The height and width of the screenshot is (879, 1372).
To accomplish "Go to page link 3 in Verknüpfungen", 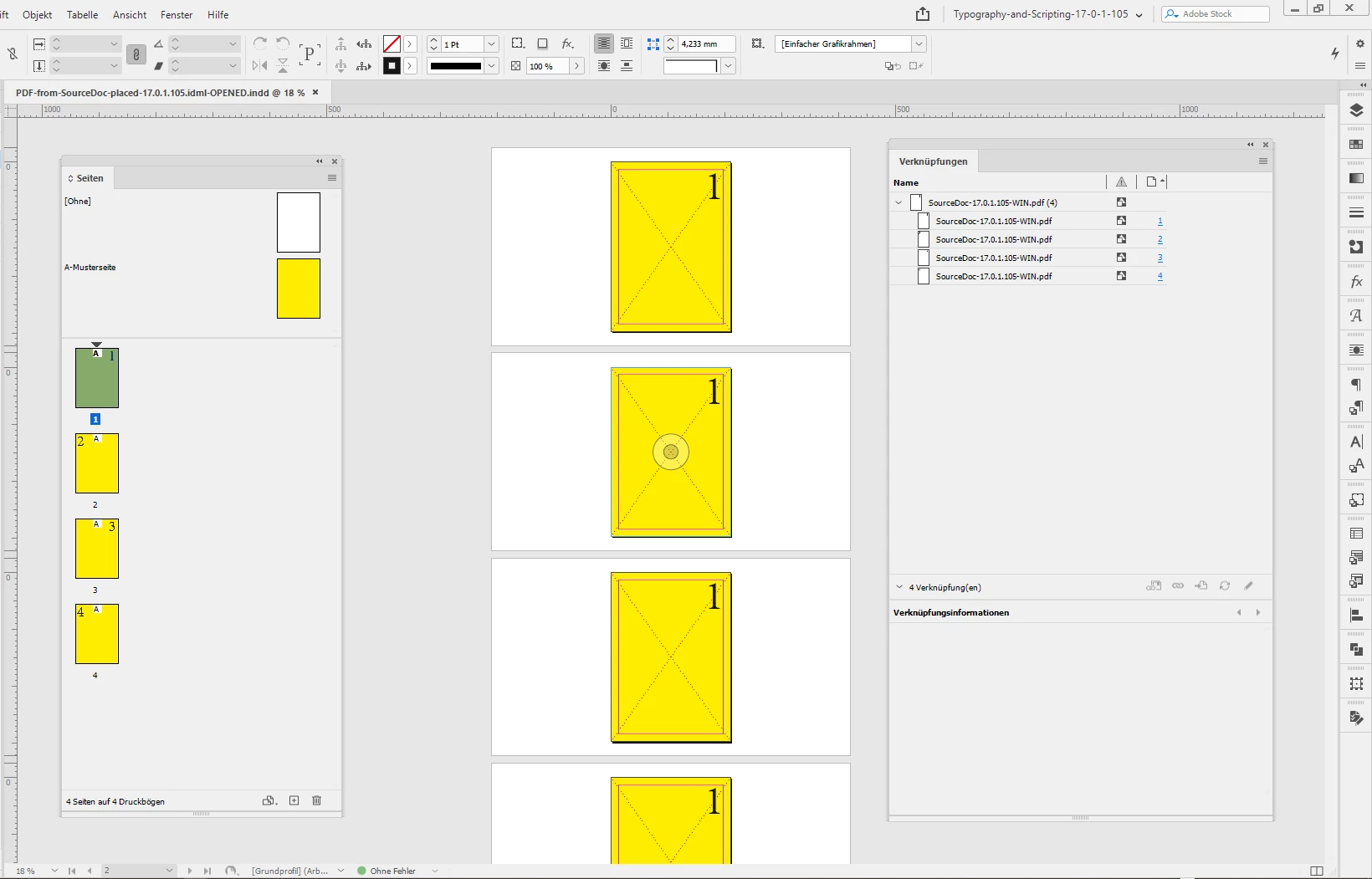I will point(1160,258).
